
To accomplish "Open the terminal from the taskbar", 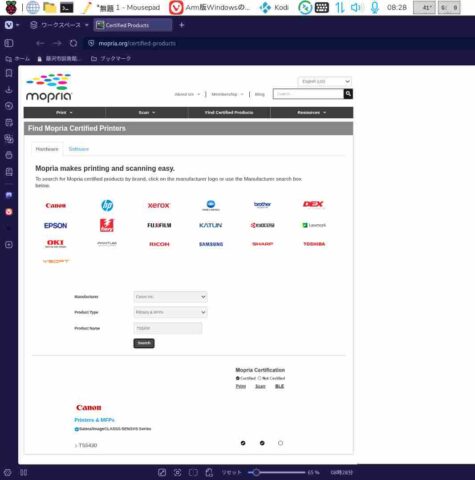I will coord(67,7).
